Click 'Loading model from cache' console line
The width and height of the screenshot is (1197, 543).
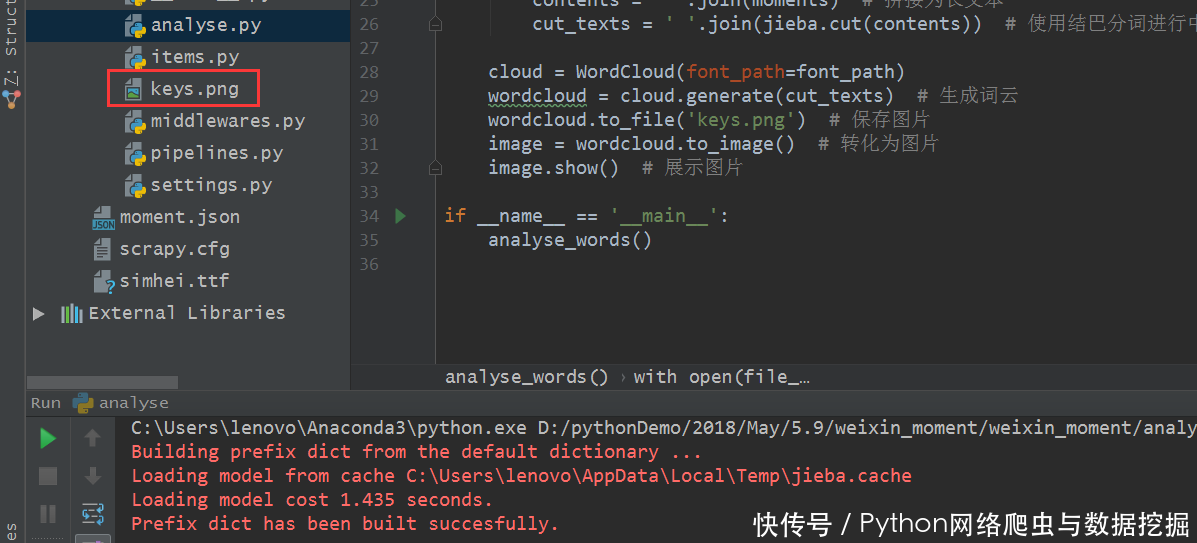click(x=521, y=476)
